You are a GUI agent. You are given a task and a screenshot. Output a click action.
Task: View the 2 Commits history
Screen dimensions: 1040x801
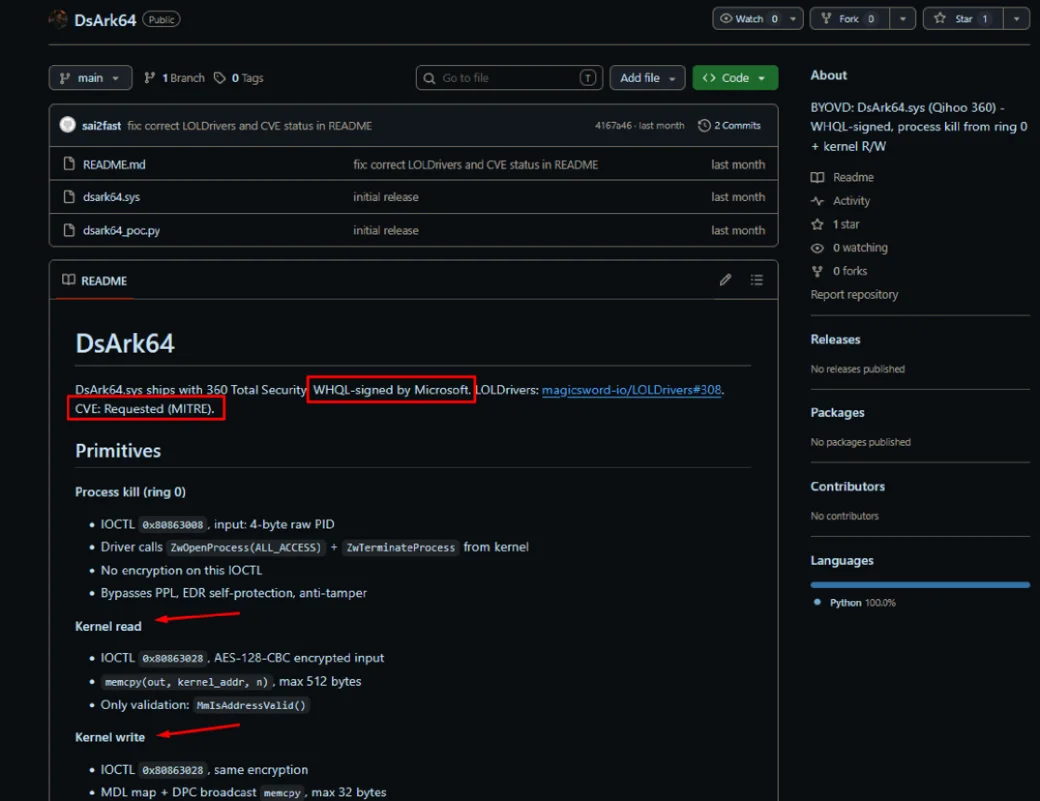730,125
